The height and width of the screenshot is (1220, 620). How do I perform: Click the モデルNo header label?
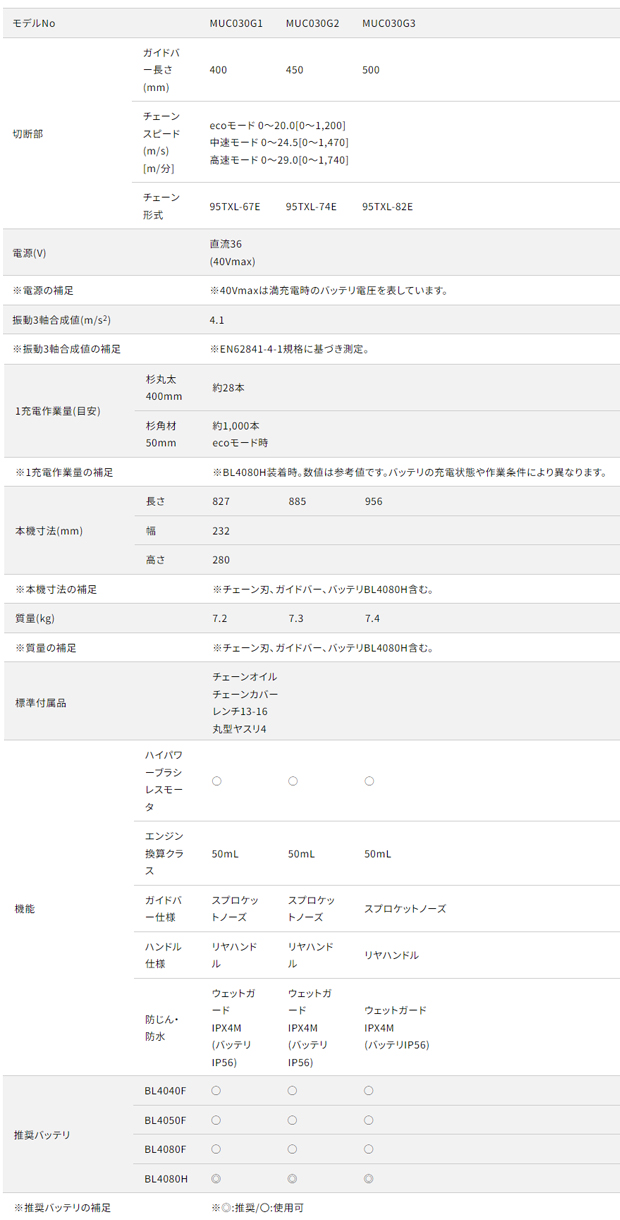(34, 22)
